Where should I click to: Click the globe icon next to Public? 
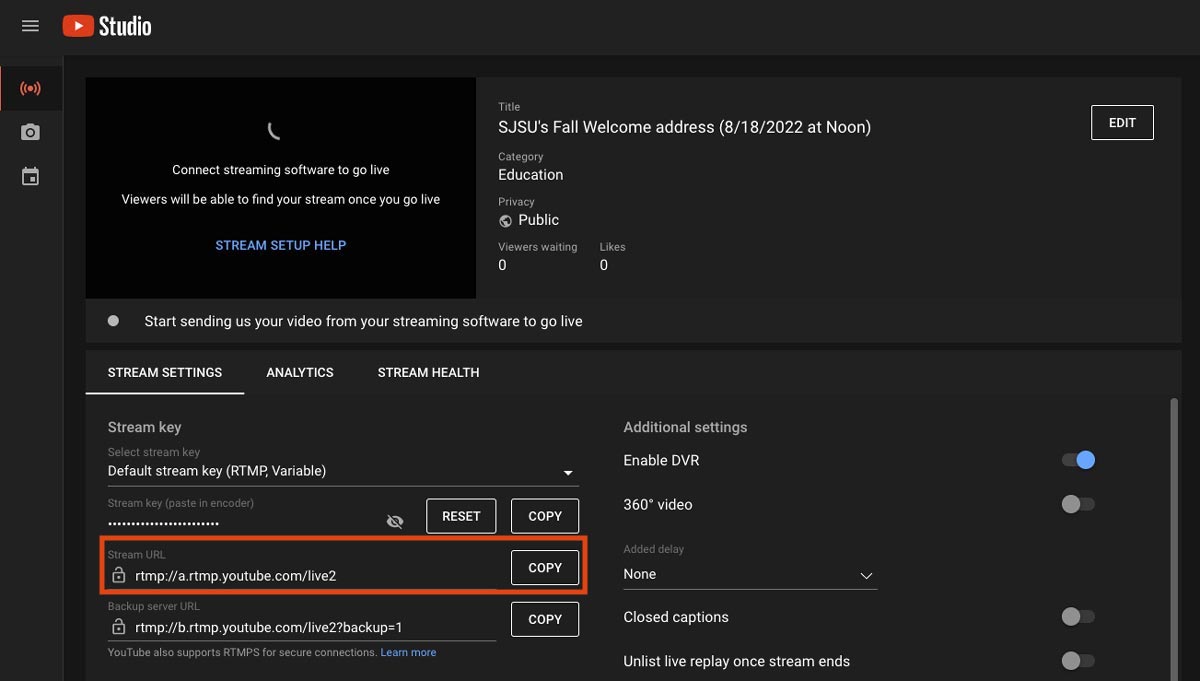506,220
